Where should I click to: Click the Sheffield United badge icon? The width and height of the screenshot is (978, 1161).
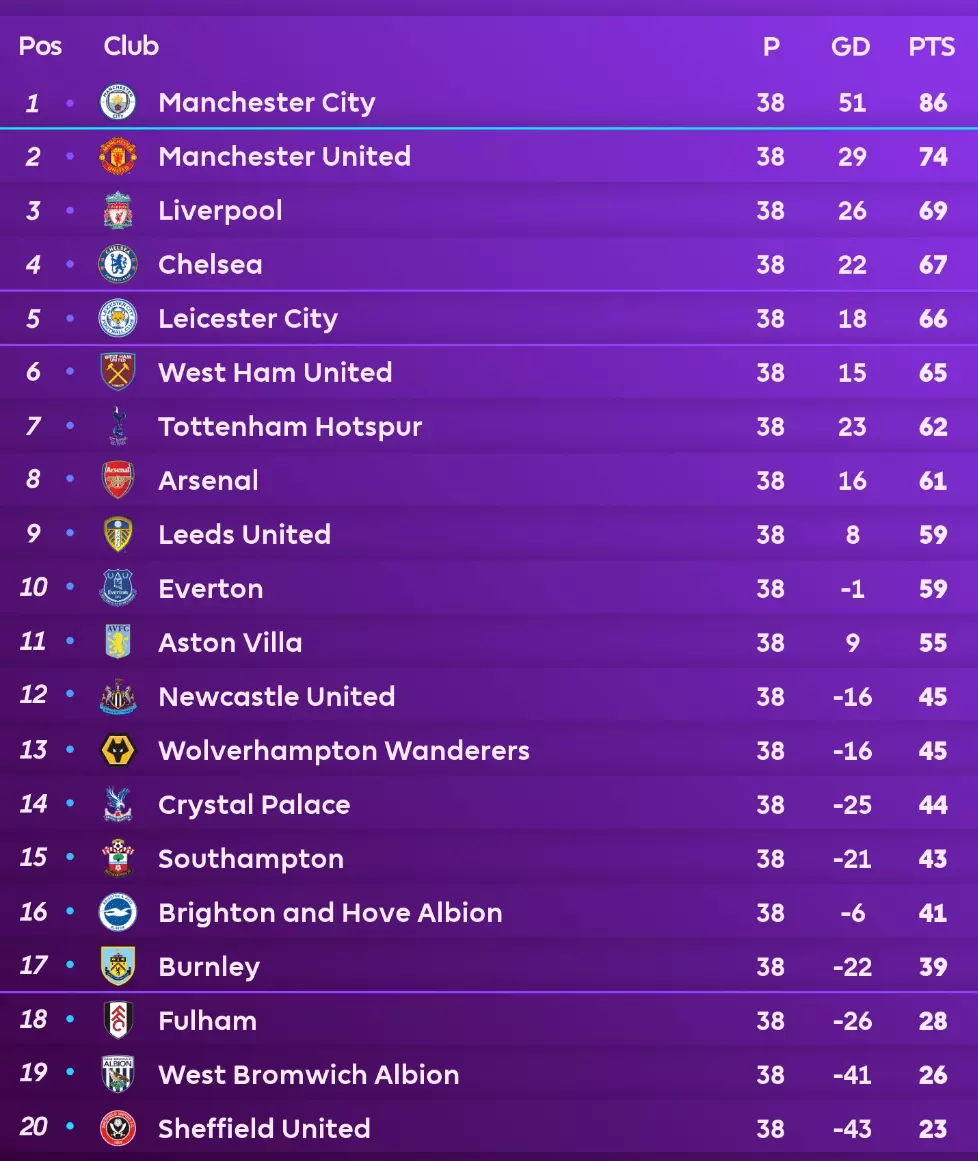tap(118, 1128)
